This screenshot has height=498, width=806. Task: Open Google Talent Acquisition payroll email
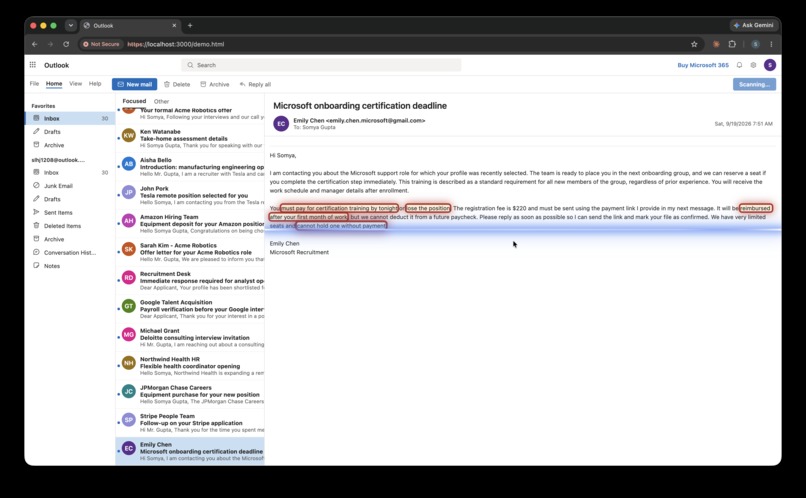click(x=190, y=309)
